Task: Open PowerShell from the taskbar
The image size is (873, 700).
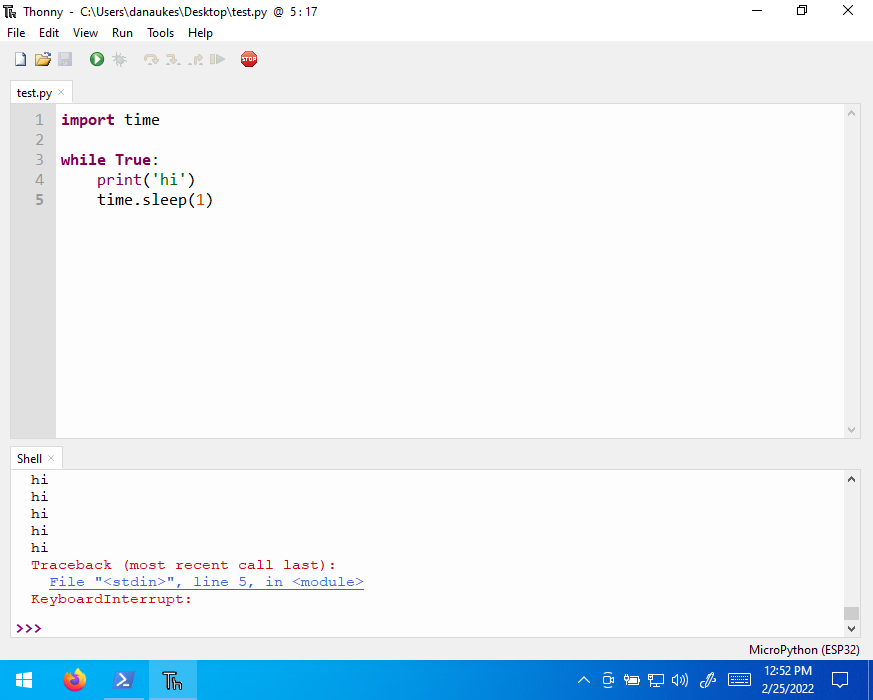Action: (x=124, y=680)
